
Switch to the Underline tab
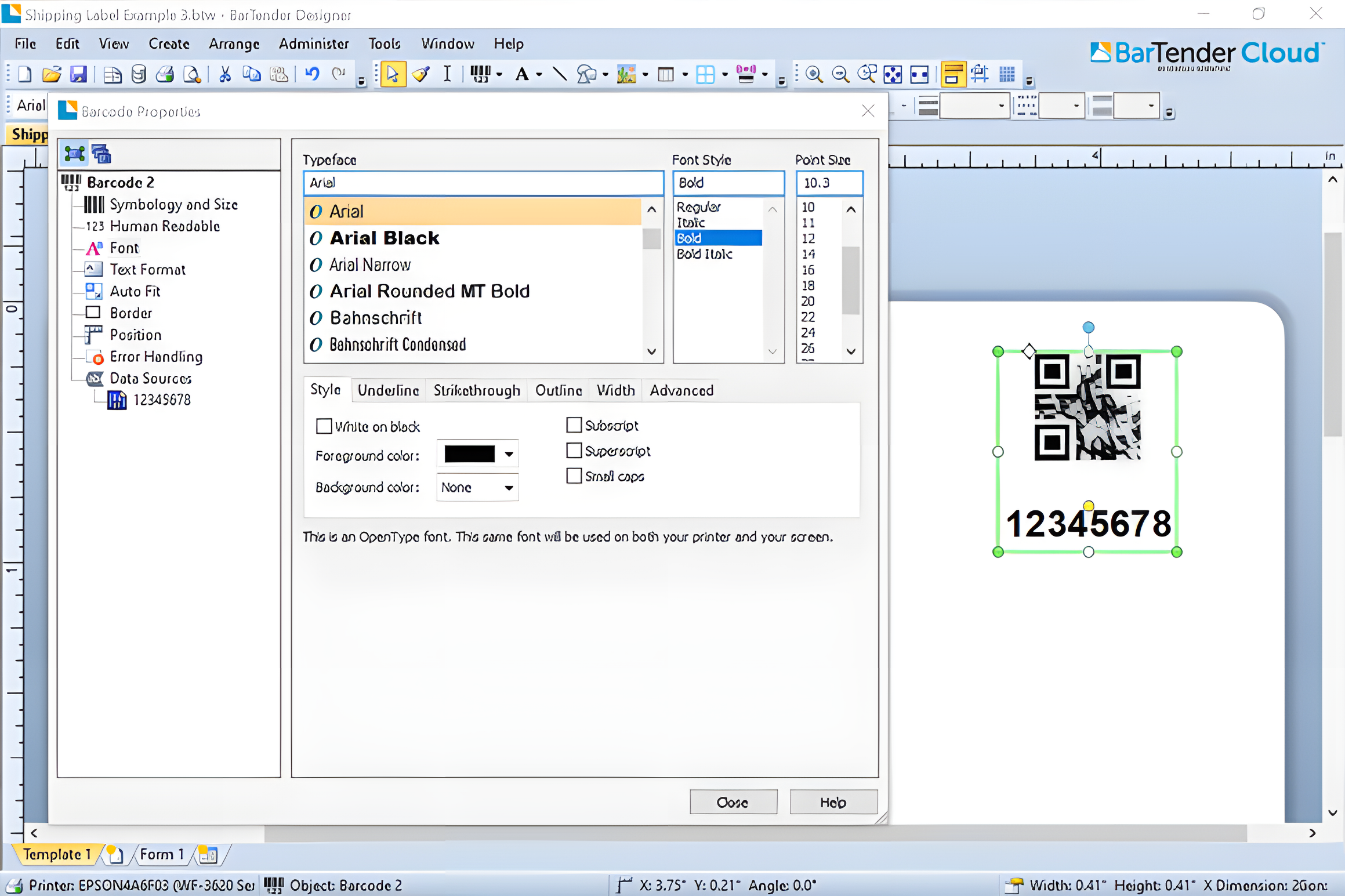tap(388, 390)
